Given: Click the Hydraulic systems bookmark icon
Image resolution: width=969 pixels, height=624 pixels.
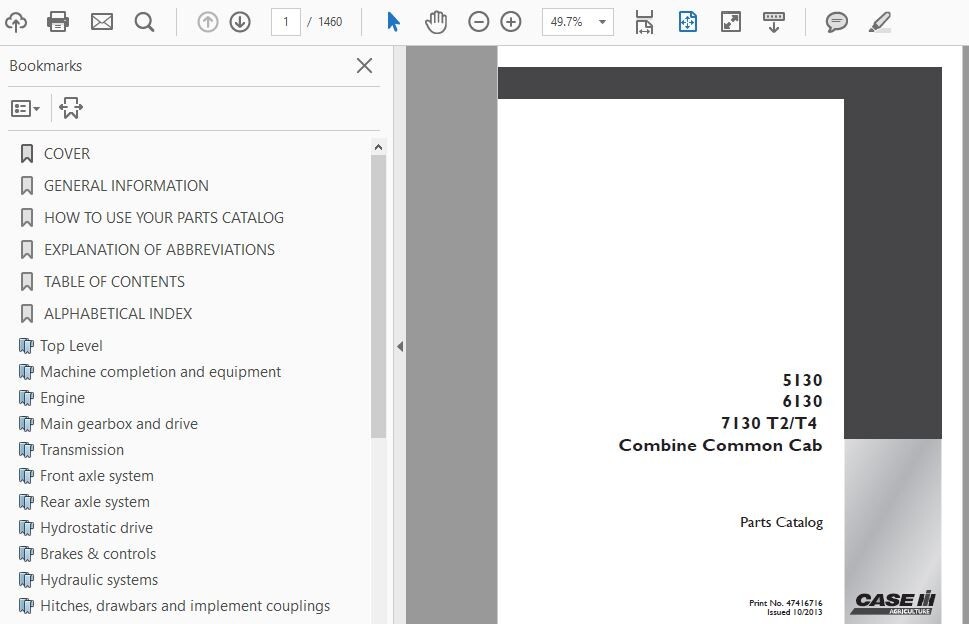Looking at the screenshot, I should [26, 580].
